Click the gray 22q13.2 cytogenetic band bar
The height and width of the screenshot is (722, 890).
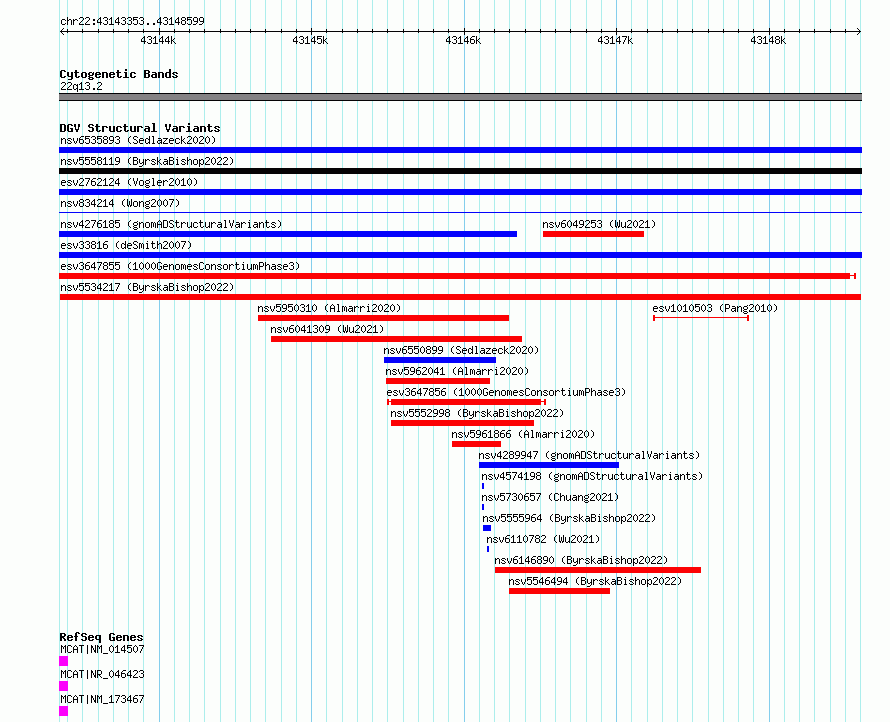tap(460, 97)
